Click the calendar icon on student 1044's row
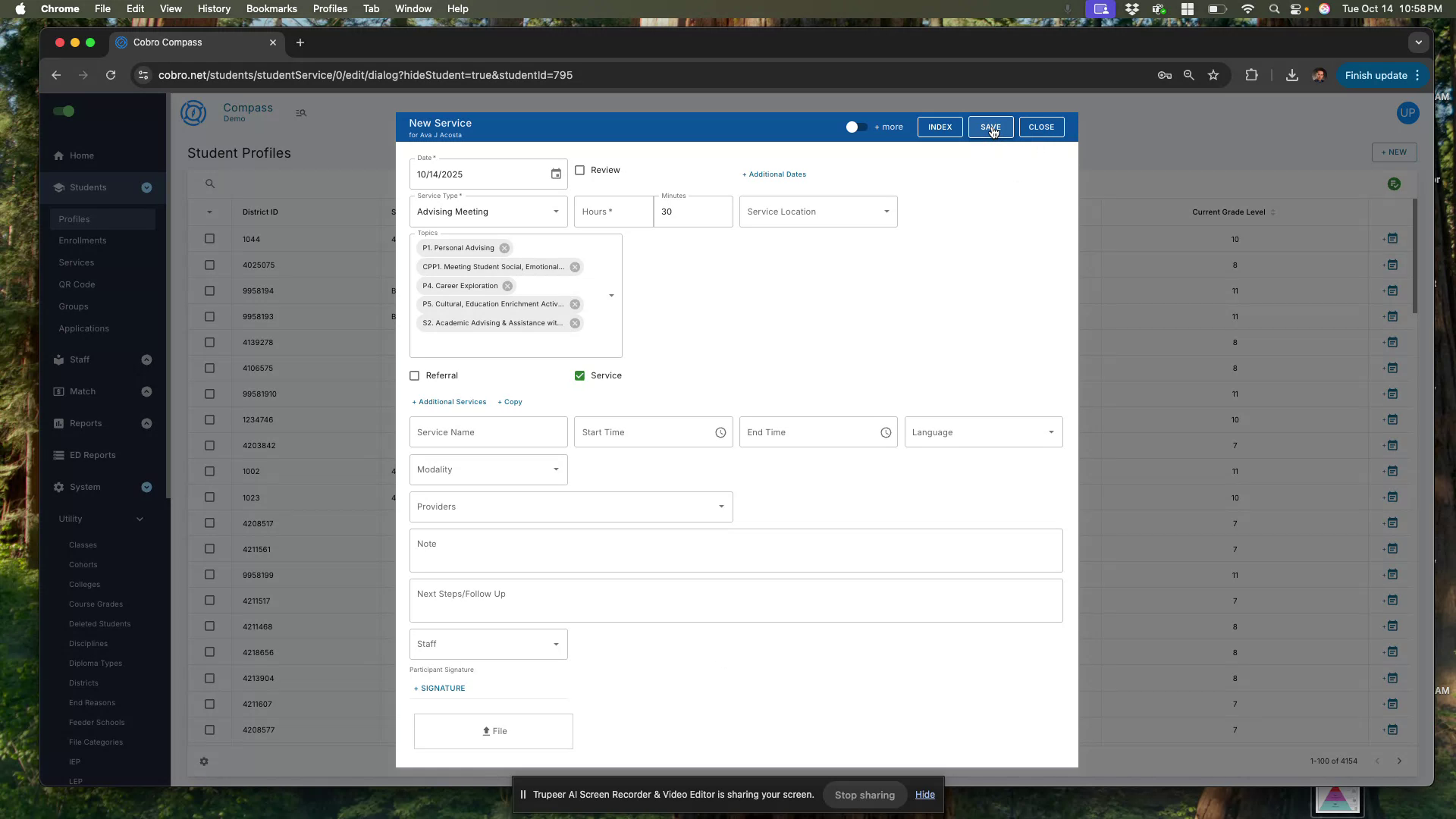The width and height of the screenshot is (1456, 819). [x=1393, y=238]
